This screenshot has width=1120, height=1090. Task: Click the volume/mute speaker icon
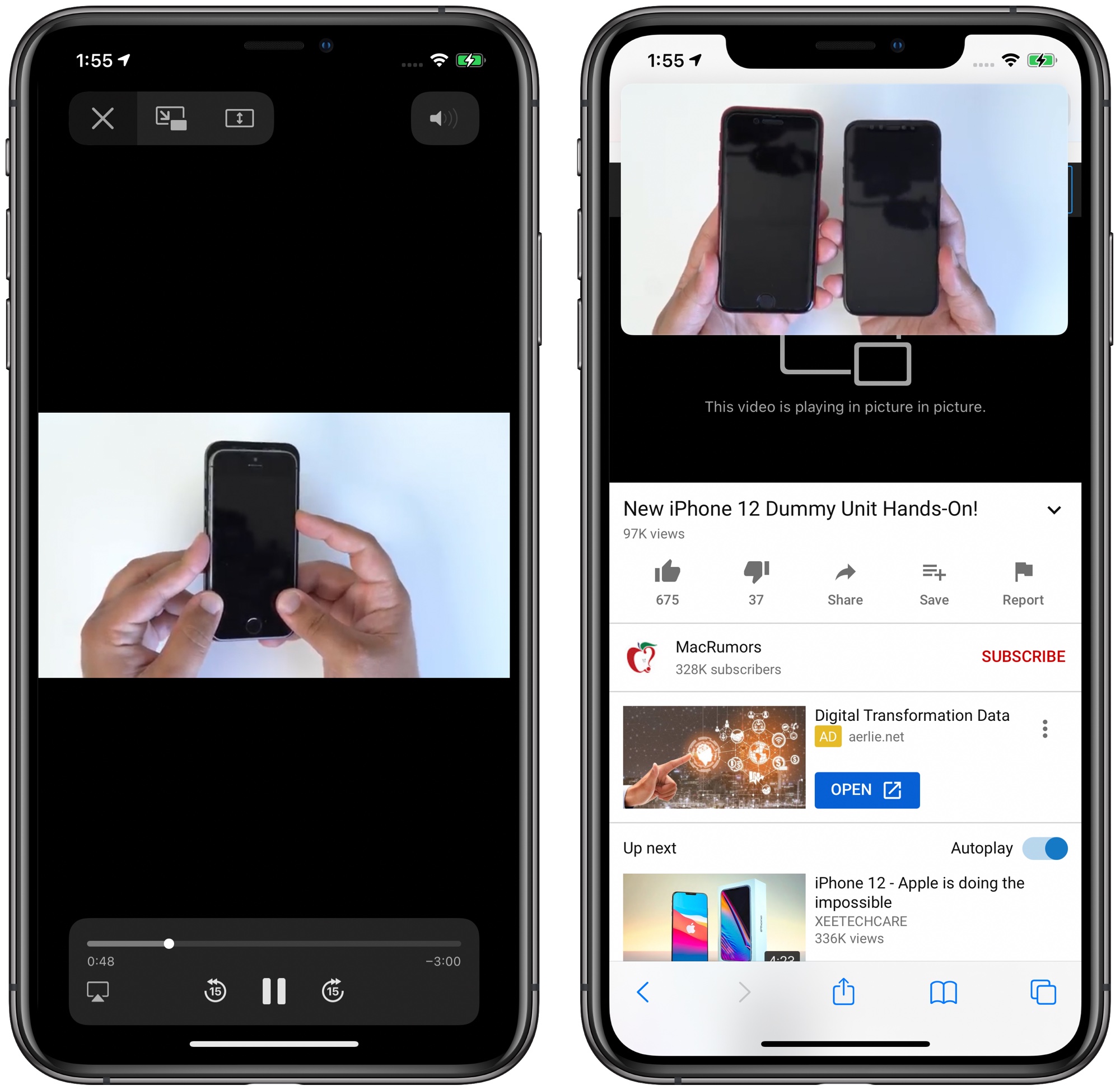450,118
